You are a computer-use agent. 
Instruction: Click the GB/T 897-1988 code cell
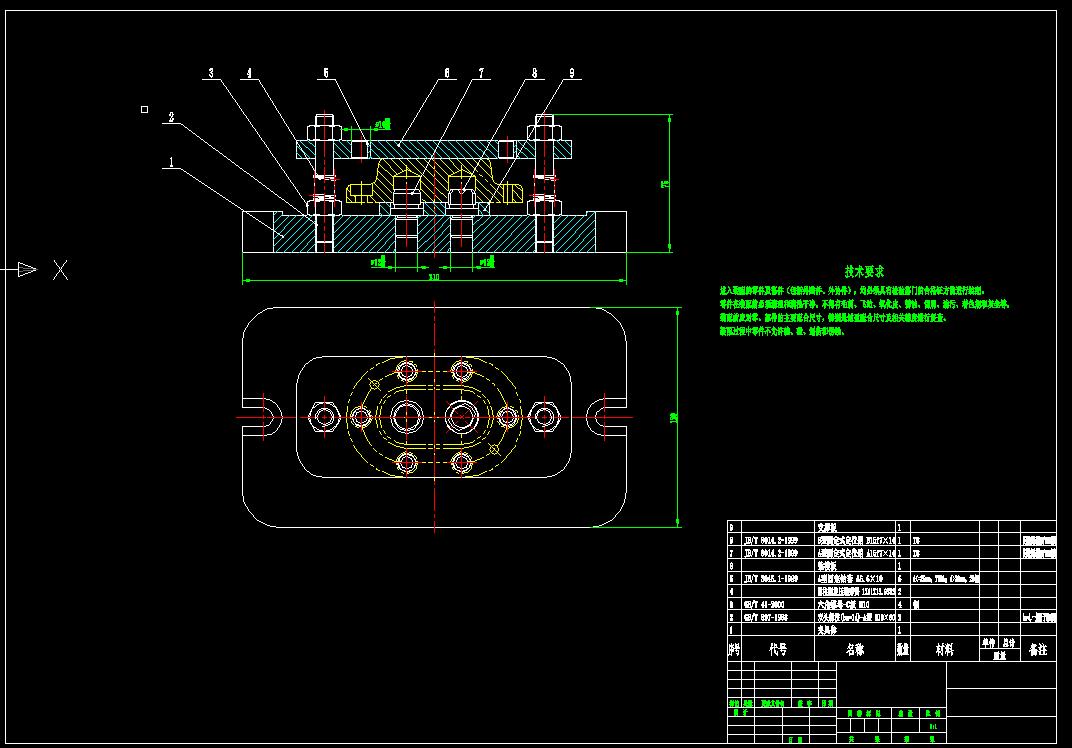tap(778, 617)
